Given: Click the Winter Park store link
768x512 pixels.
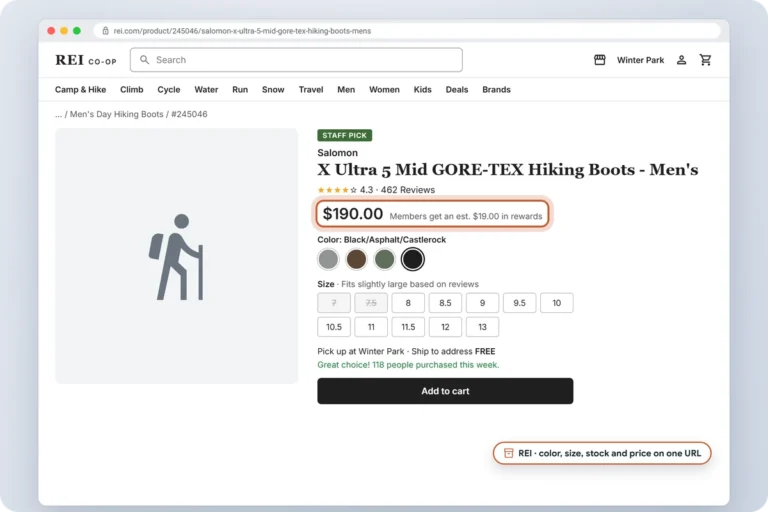Looking at the screenshot, I should click(x=640, y=60).
